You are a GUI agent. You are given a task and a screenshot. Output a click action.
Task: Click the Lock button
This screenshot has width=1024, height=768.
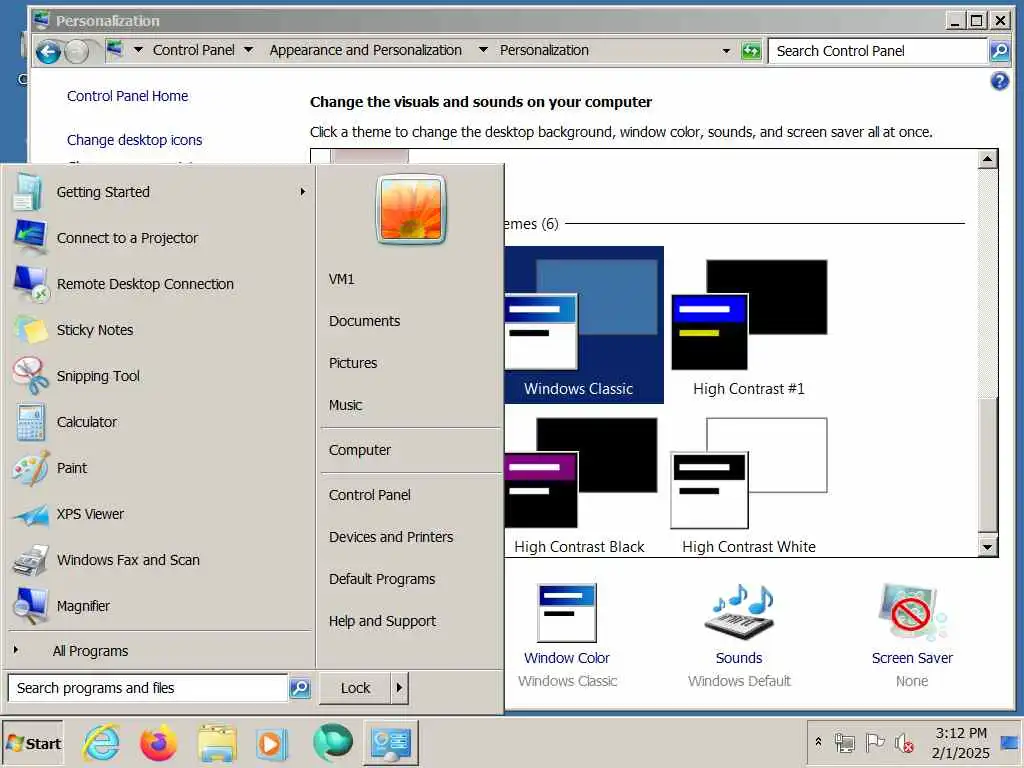click(x=355, y=688)
